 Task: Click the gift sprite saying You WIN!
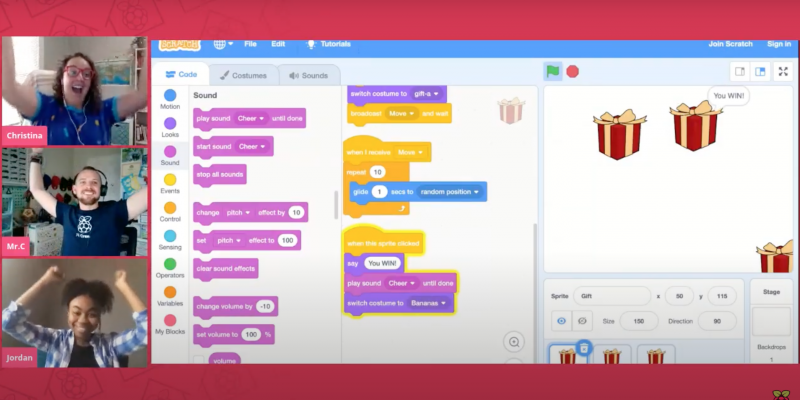695,126
